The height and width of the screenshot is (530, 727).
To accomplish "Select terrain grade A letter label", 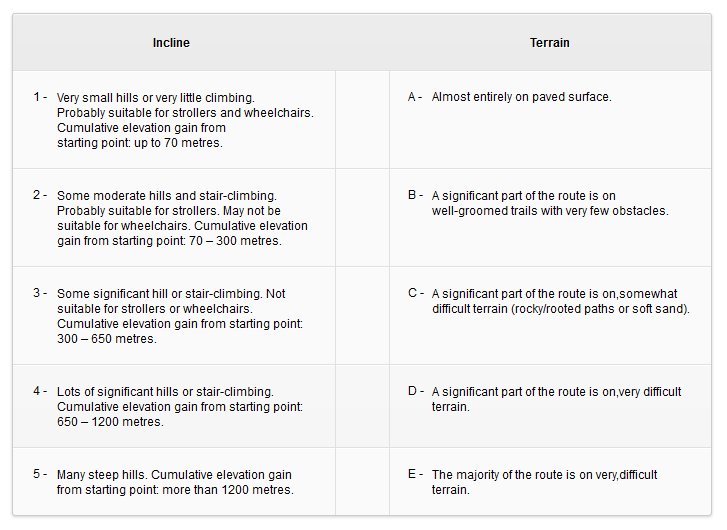I will point(415,97).
